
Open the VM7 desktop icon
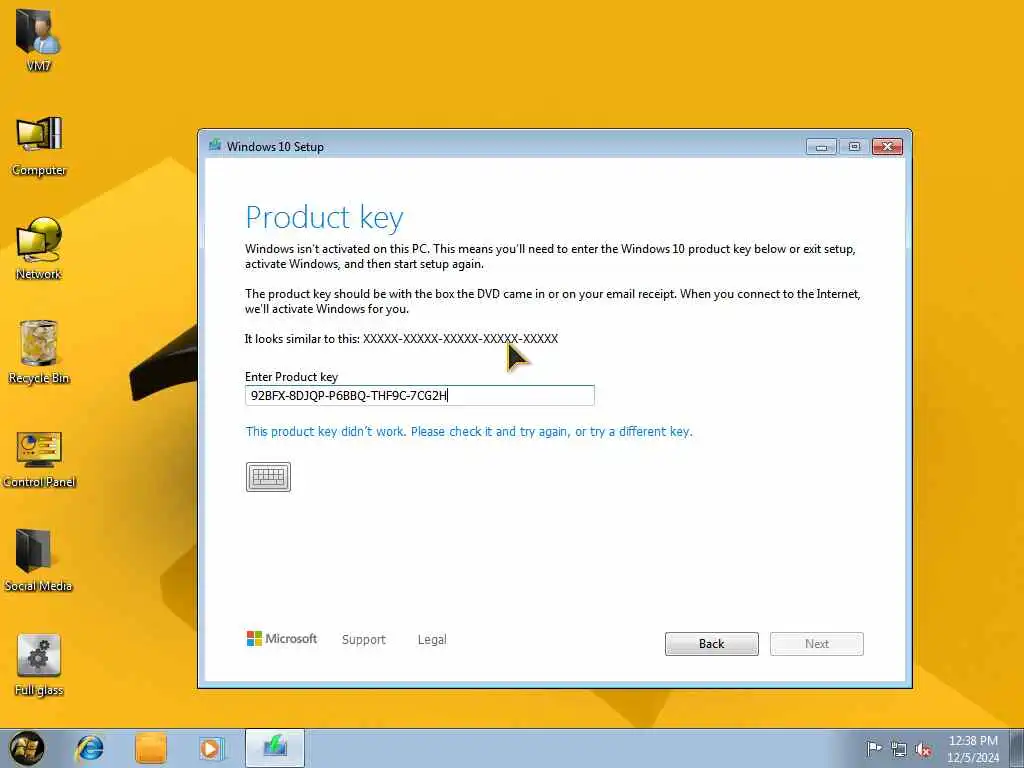click(39, 39)
